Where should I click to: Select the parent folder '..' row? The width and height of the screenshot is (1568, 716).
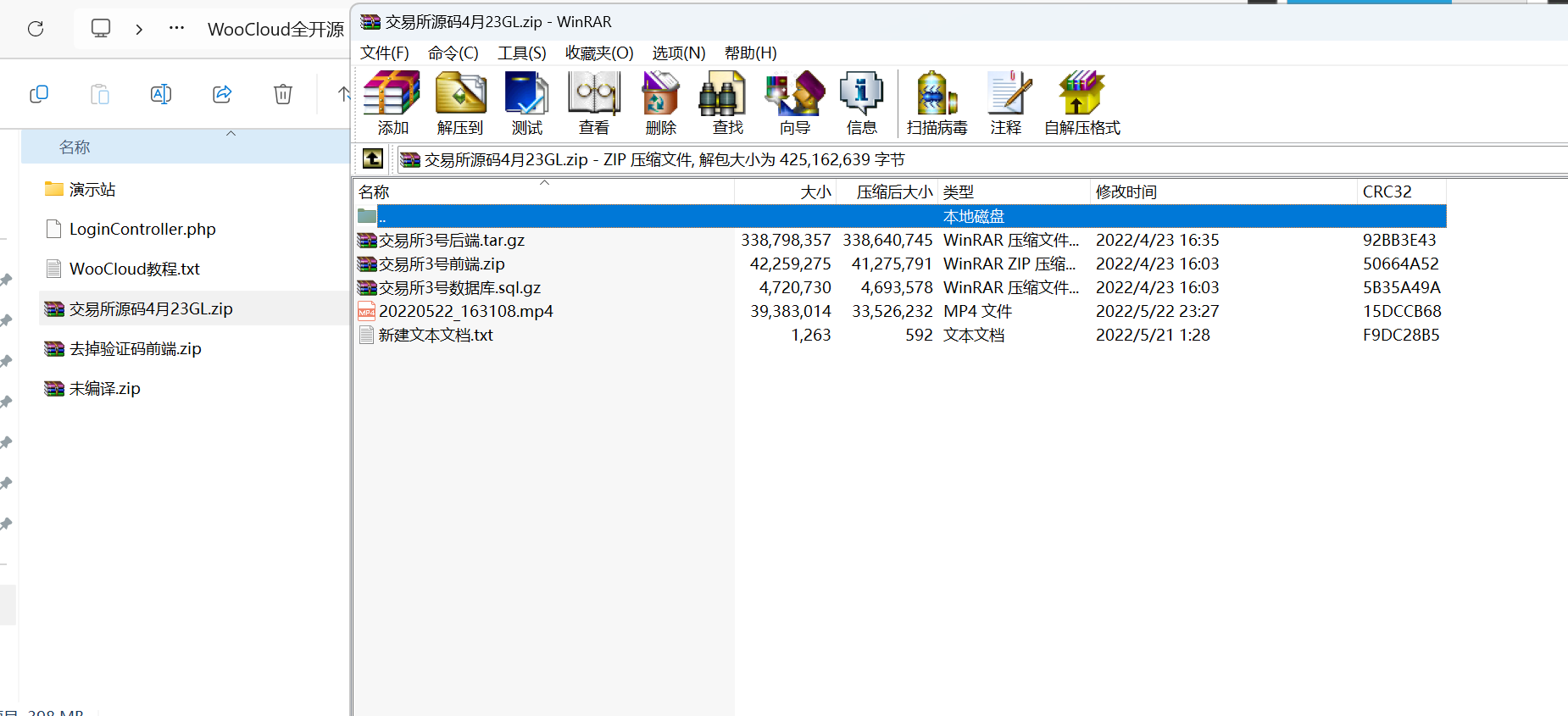[901, 216]
